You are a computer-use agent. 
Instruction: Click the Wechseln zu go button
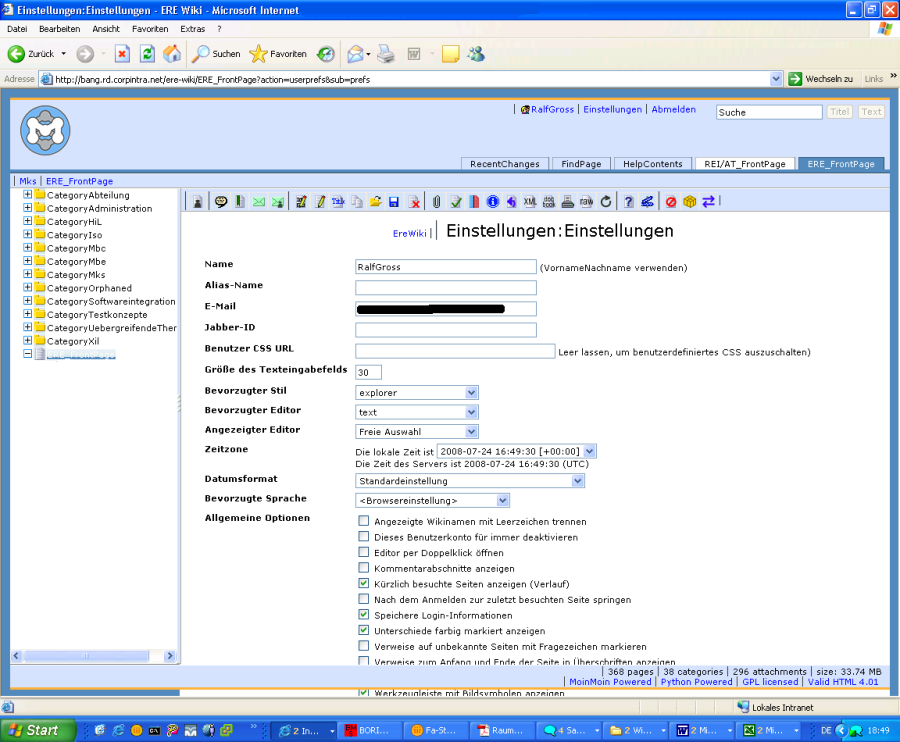pyautogui.click(x=821, y=79)
